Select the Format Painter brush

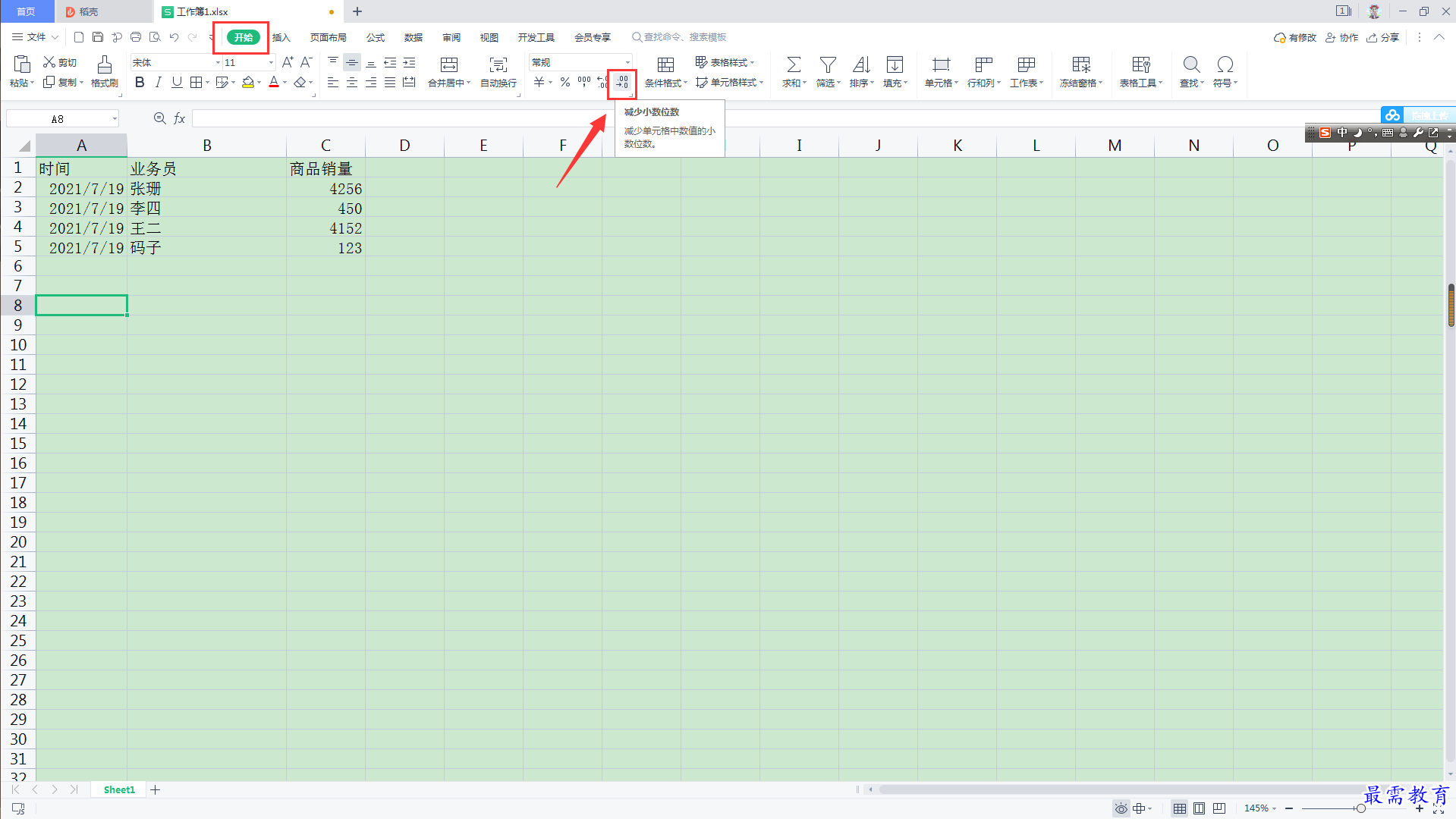(105, 64)
